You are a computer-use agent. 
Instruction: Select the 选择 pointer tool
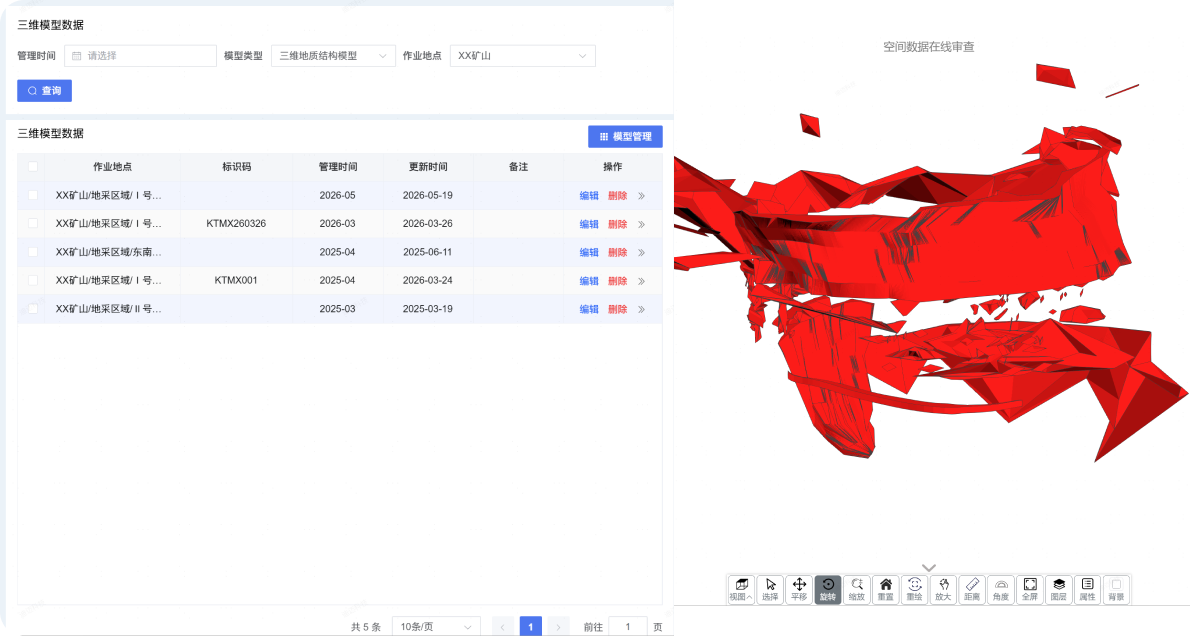click(x=770, y=589)
